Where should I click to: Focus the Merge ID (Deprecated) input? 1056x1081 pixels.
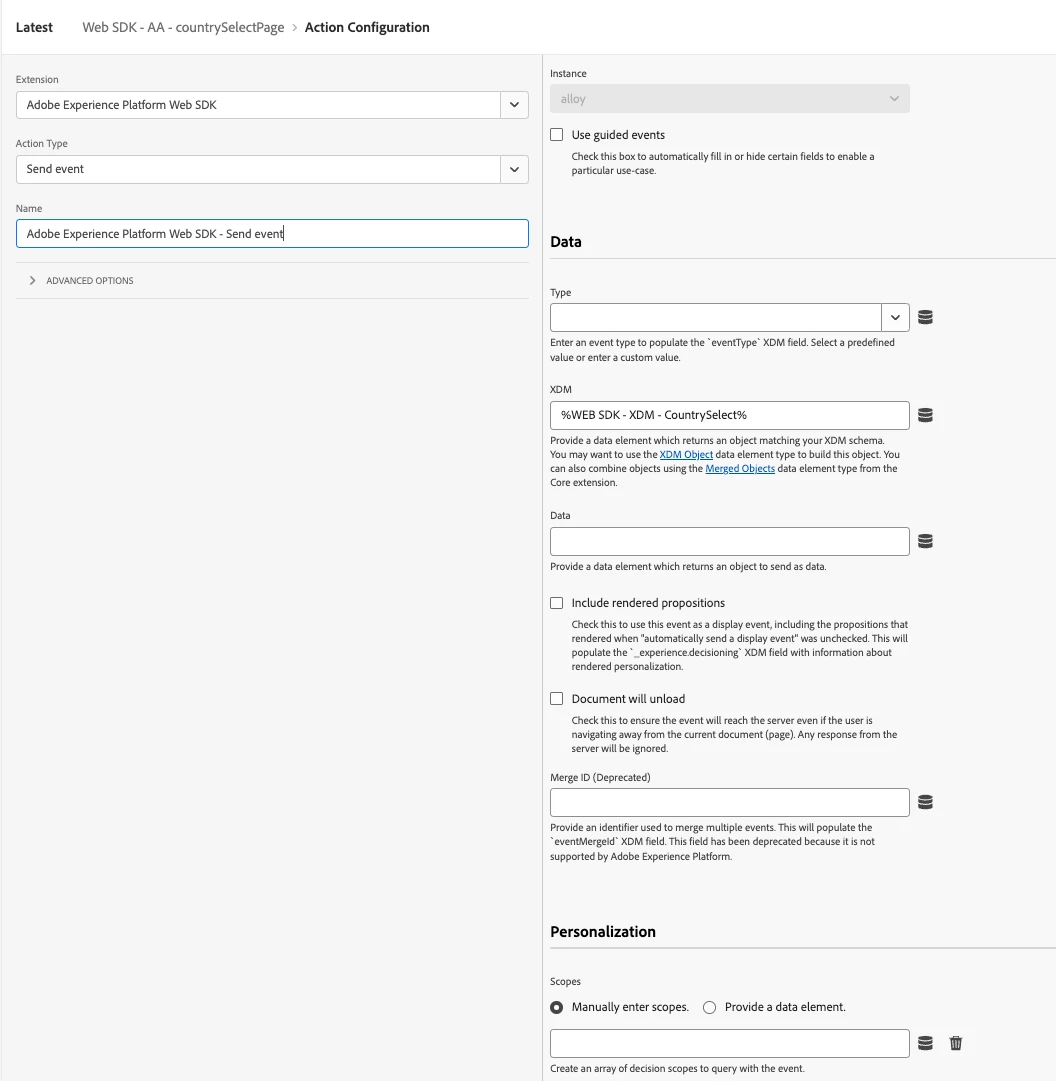(x=729, y=802)
